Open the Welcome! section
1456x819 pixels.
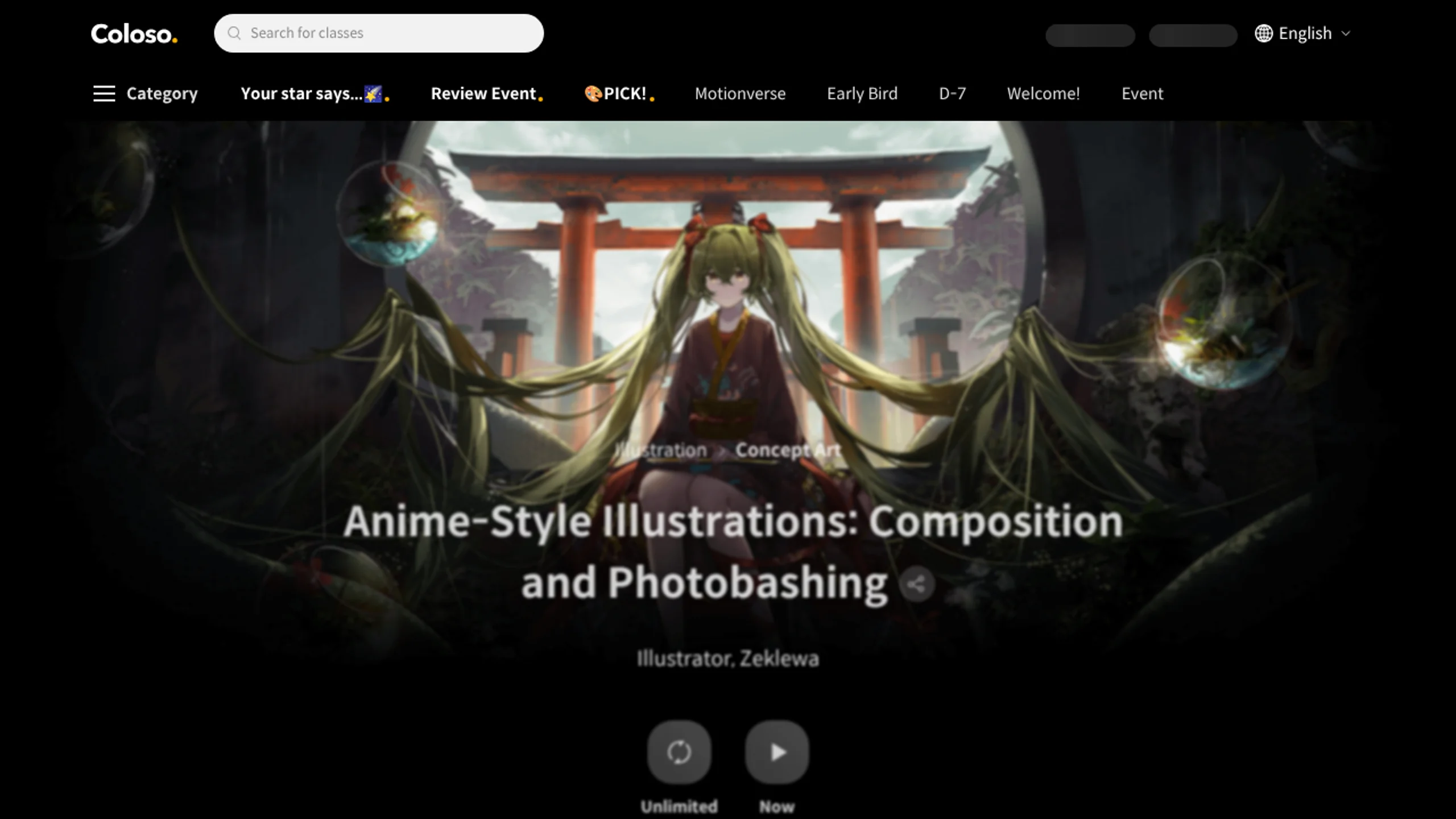coord(1043,93)
